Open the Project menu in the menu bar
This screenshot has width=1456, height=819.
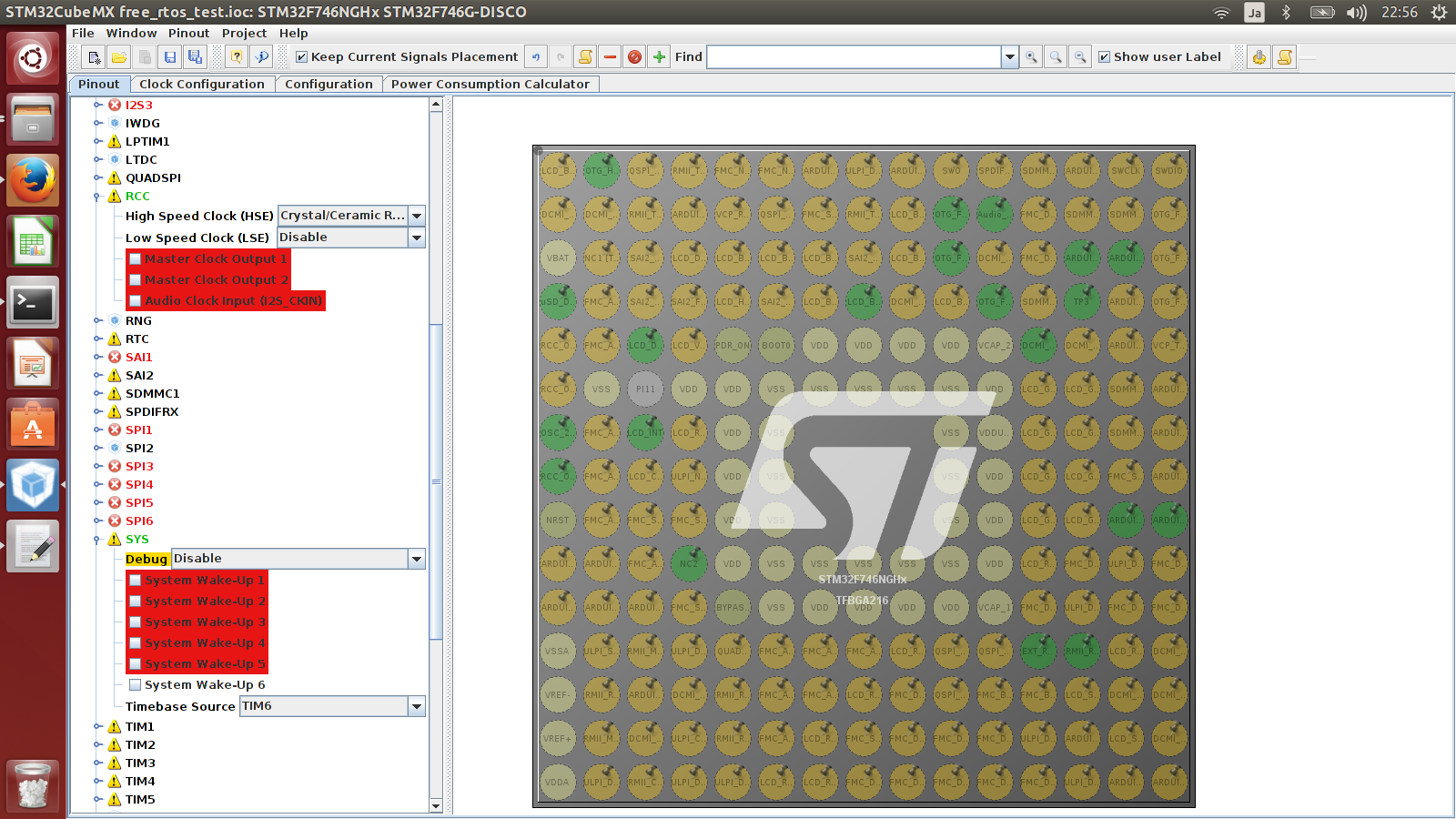click(x=244, y=33)
